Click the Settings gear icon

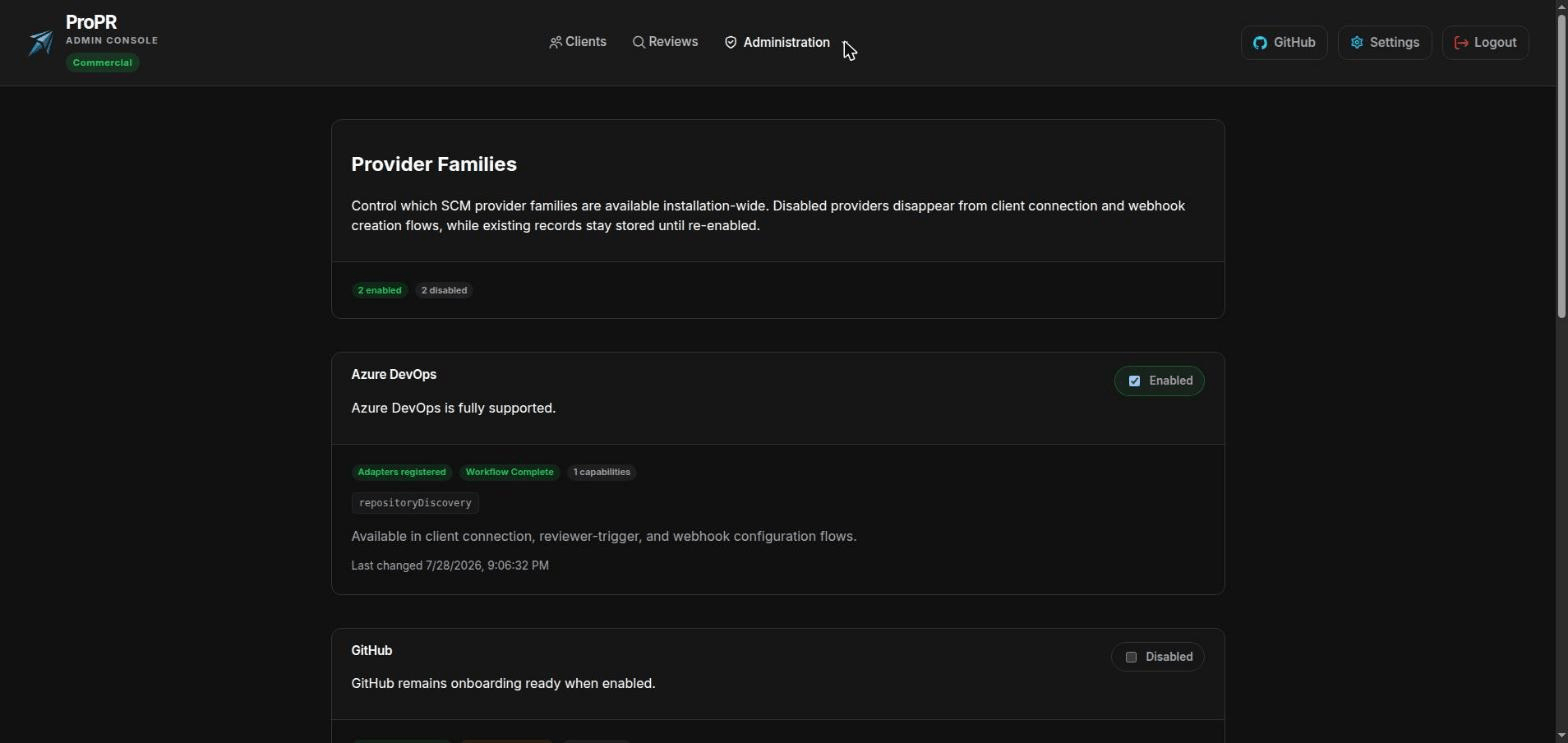click(x=1357, y=43)
